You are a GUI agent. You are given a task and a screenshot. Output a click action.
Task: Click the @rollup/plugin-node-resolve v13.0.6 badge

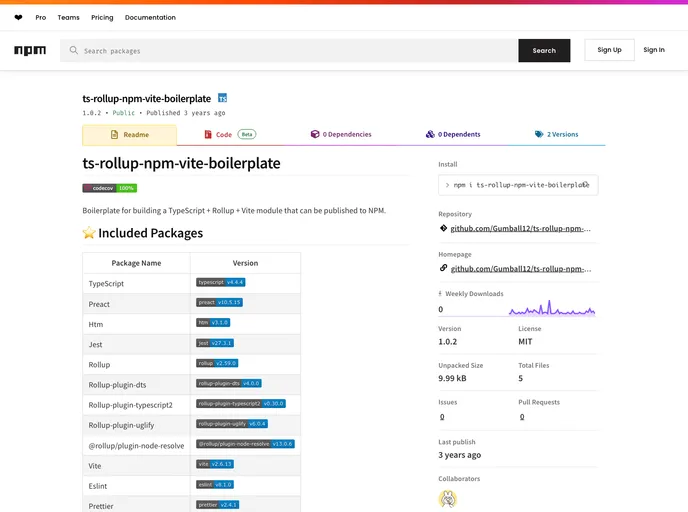tap(245, 444)
